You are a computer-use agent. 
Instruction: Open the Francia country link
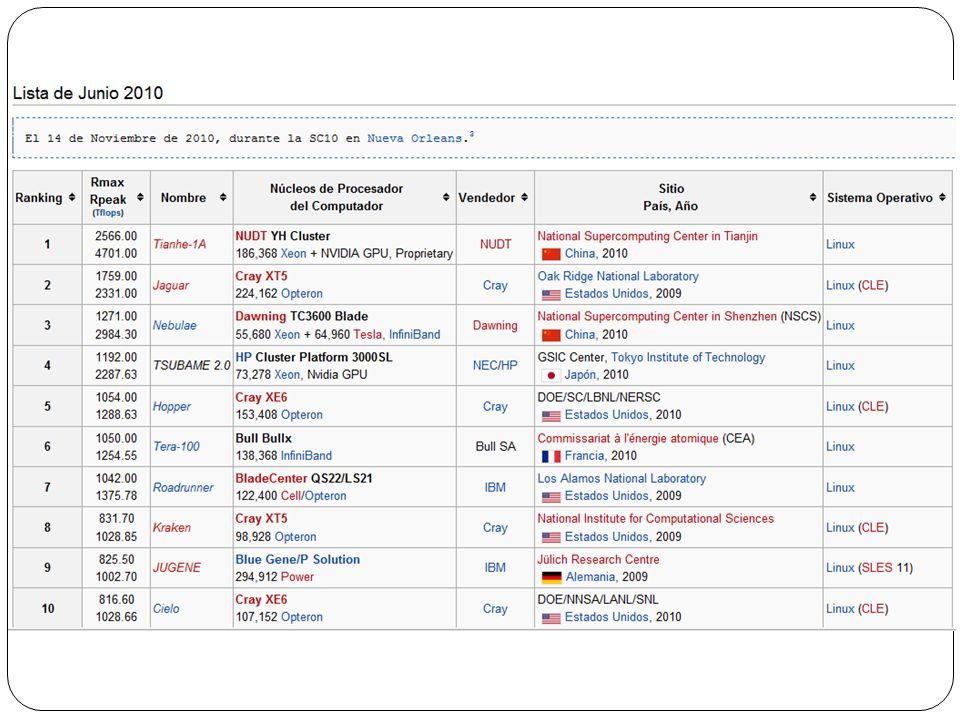(585, 456)
